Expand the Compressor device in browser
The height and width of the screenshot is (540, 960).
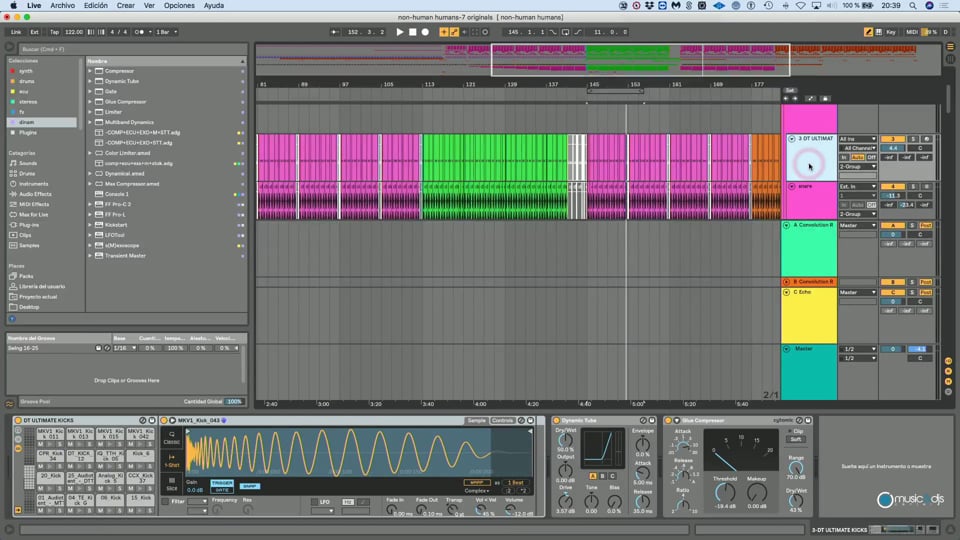90,71
